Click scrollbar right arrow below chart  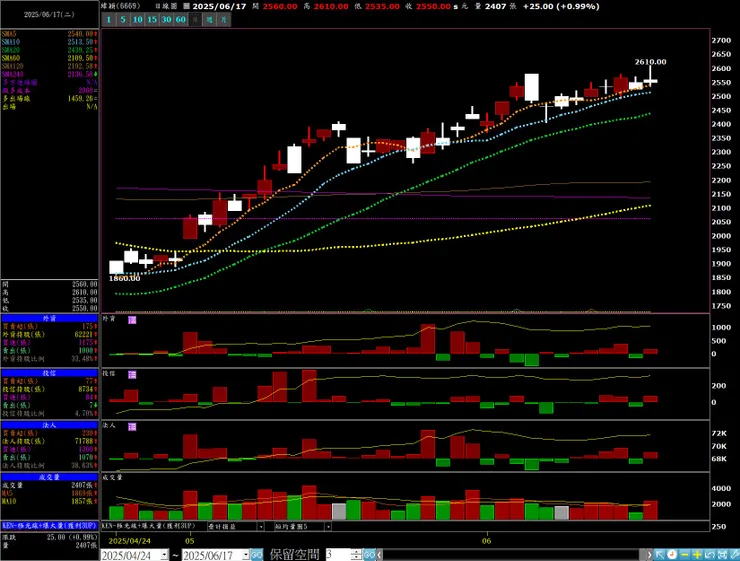[650, 555]
